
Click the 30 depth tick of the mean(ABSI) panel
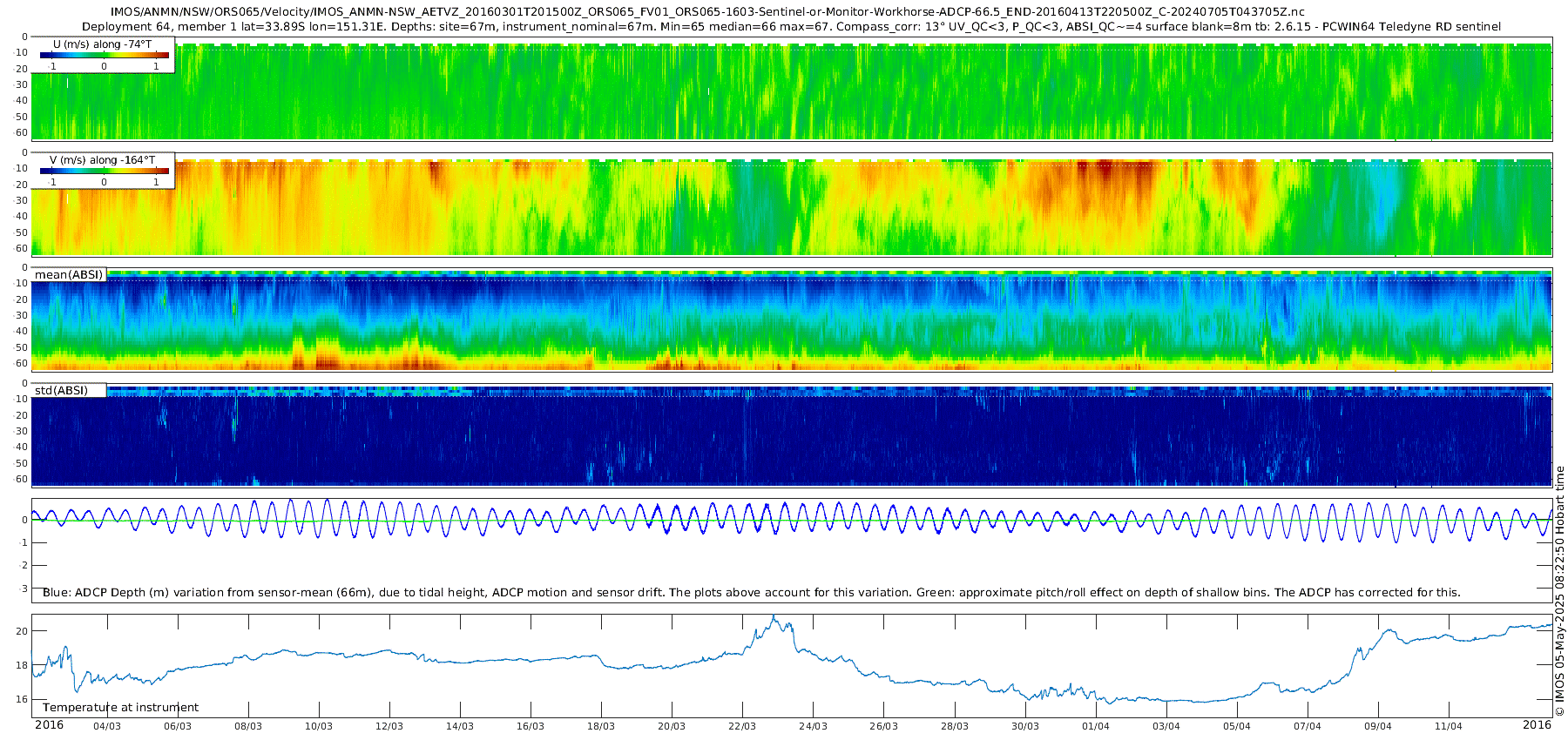click(x=22, y=316)
